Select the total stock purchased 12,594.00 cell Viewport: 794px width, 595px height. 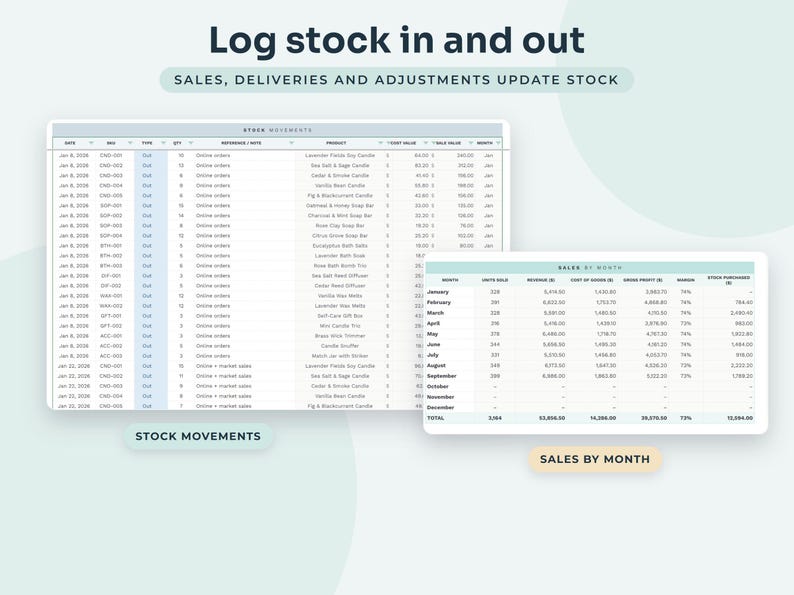[x=740, y=418]
